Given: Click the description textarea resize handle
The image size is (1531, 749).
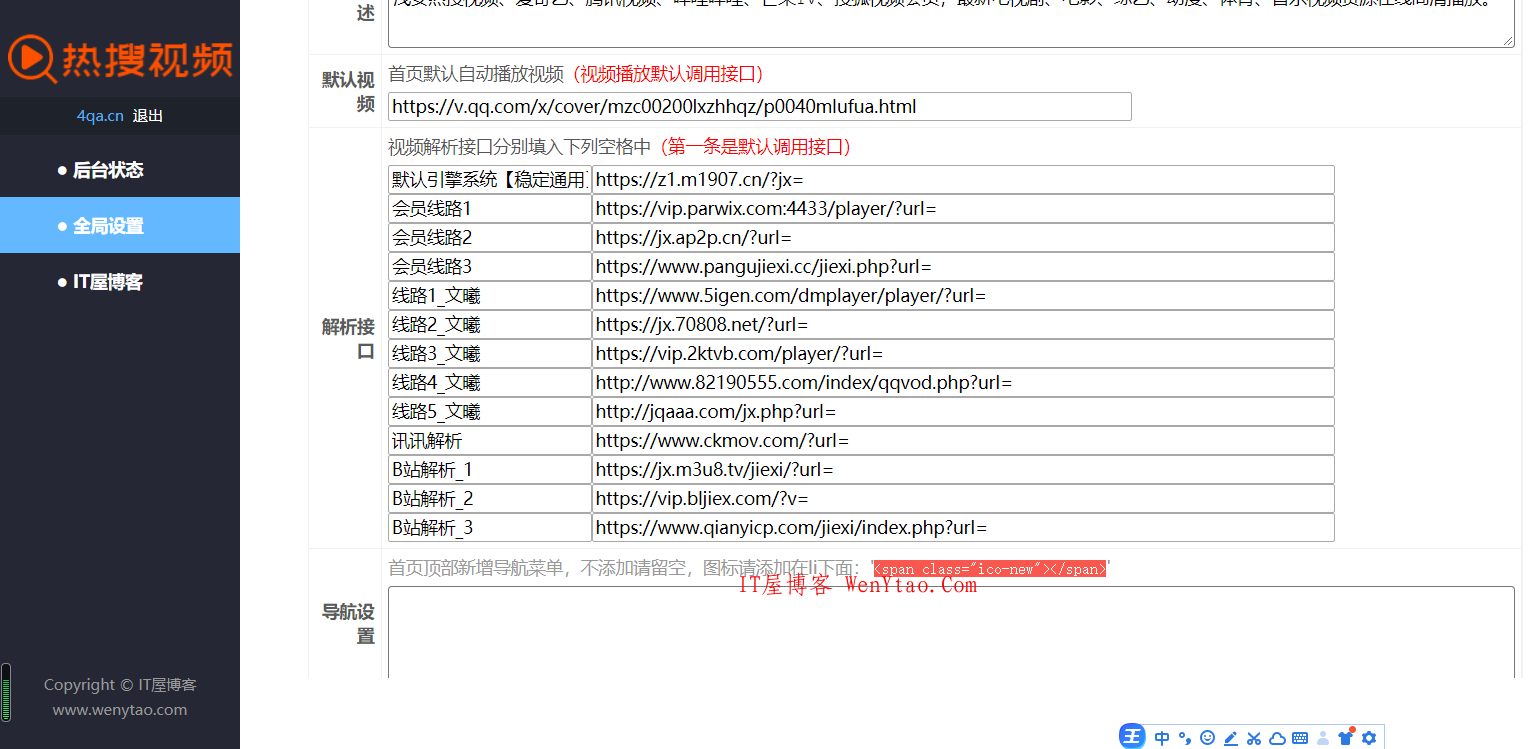Looking at the screenshot, I should tap(1508, 40).
